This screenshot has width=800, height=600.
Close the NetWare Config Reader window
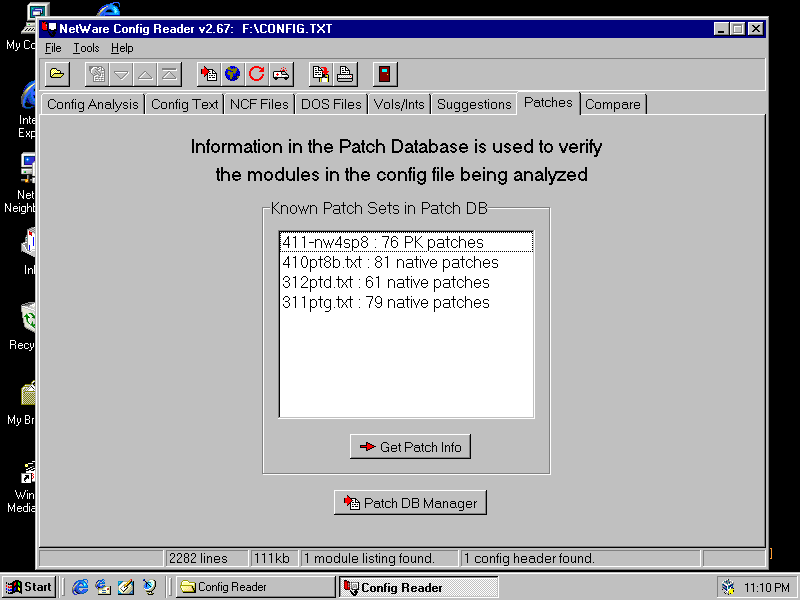point(756,29)
